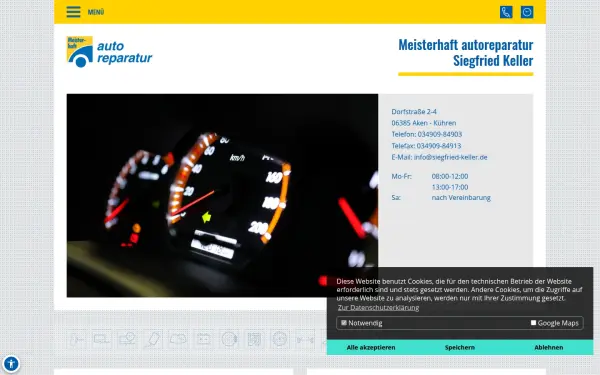
Task: Click the Speichern cookie button
Action: [x=460, y=347]
